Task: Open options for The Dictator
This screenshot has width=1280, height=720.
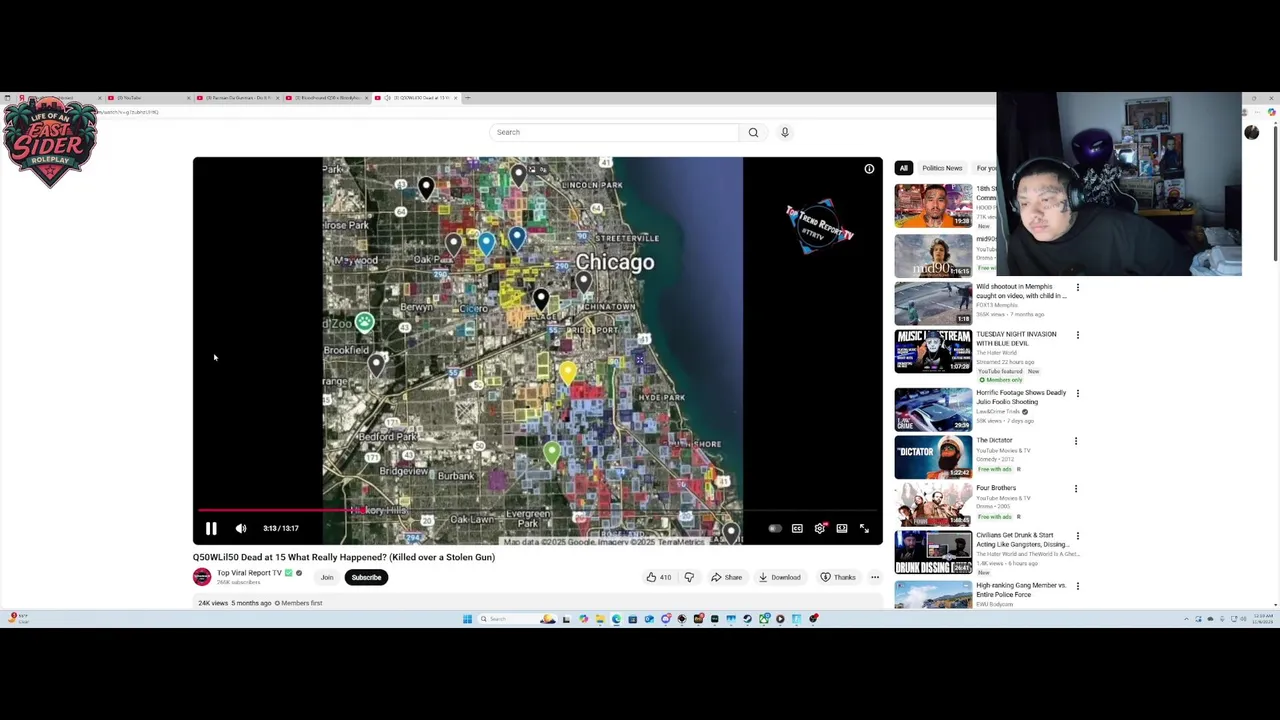Action: 1076,441
